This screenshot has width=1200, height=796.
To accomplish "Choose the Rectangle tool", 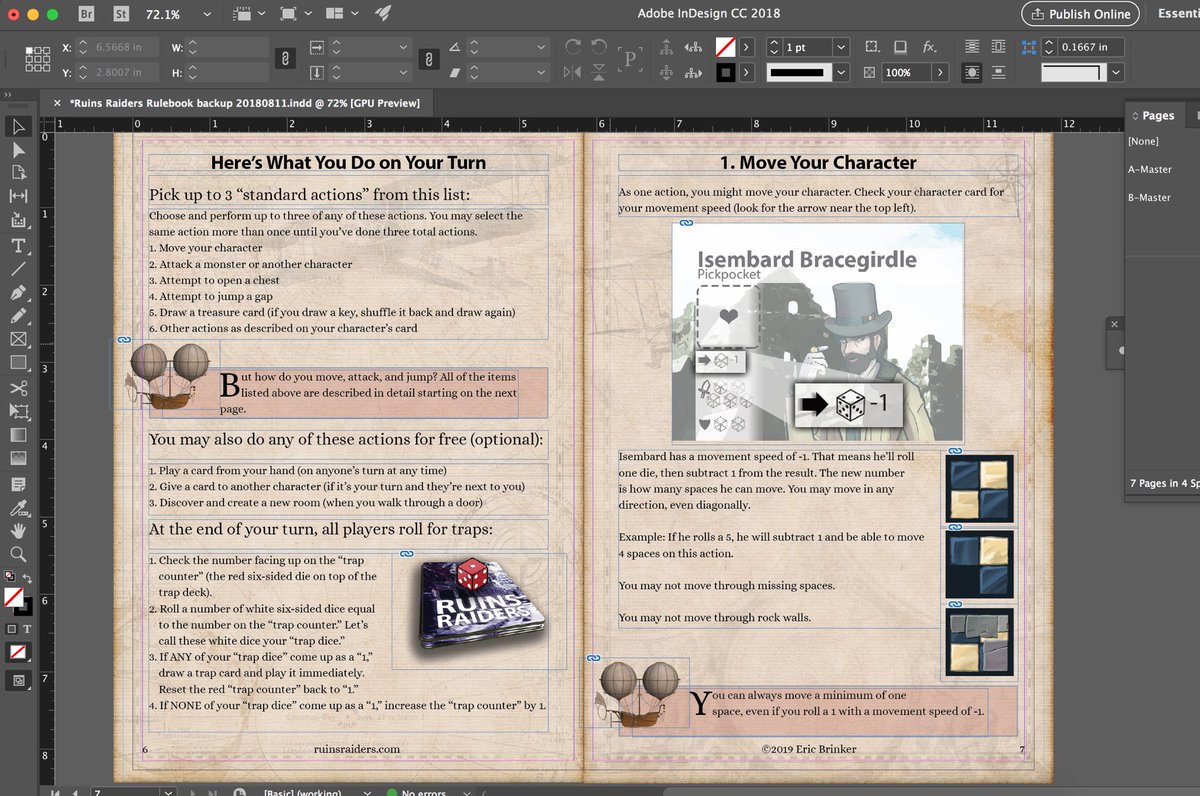I will (x=18, y=363).
